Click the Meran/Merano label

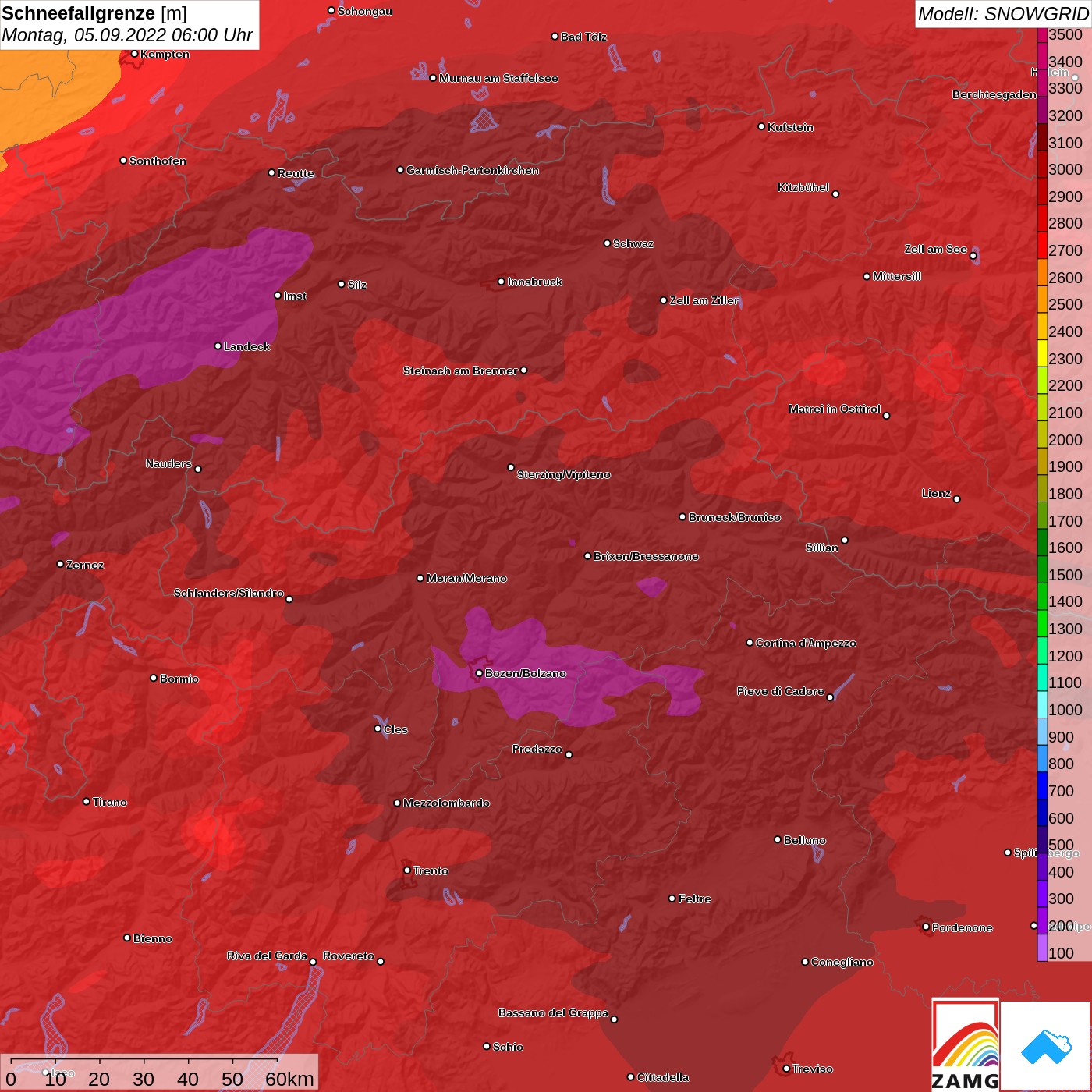(x=466, y=578)
